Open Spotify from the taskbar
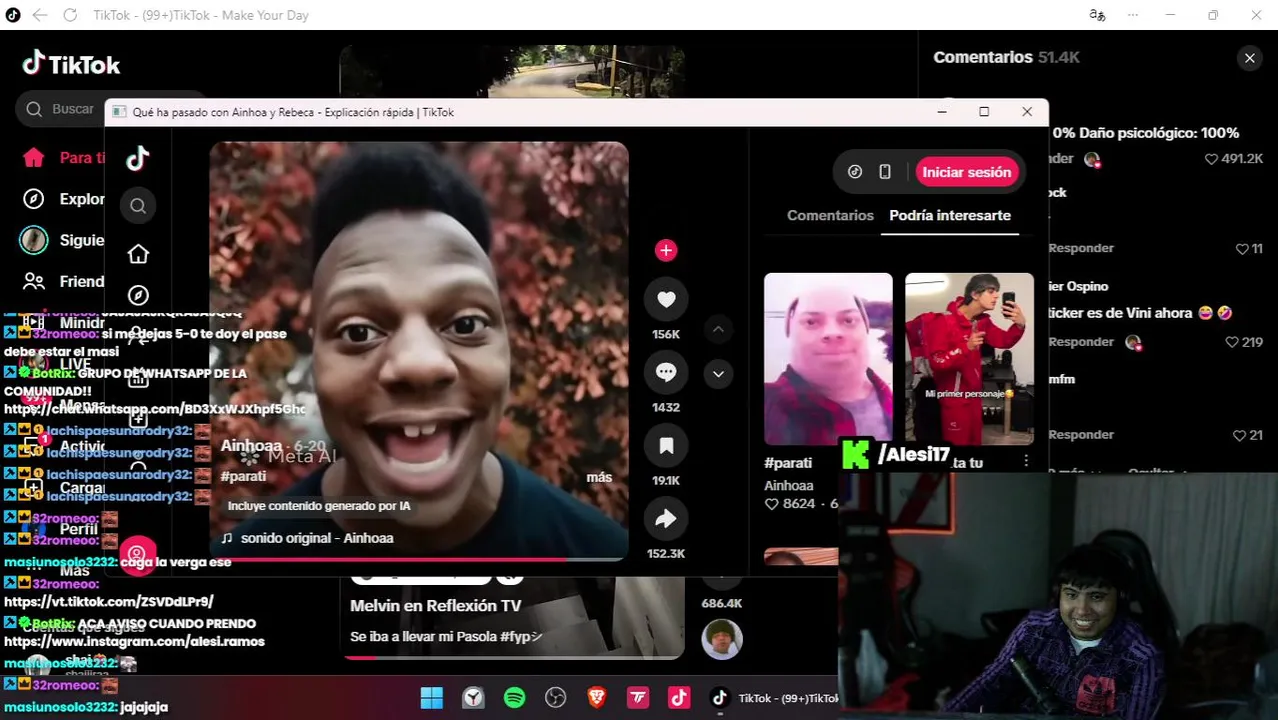This screenshot has height=720, width=1278. (x=514, y=698)
